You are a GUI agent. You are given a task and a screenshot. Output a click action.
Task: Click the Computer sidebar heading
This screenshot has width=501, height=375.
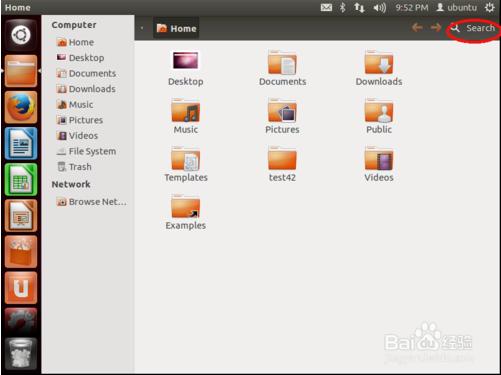[x=74, y=25]
